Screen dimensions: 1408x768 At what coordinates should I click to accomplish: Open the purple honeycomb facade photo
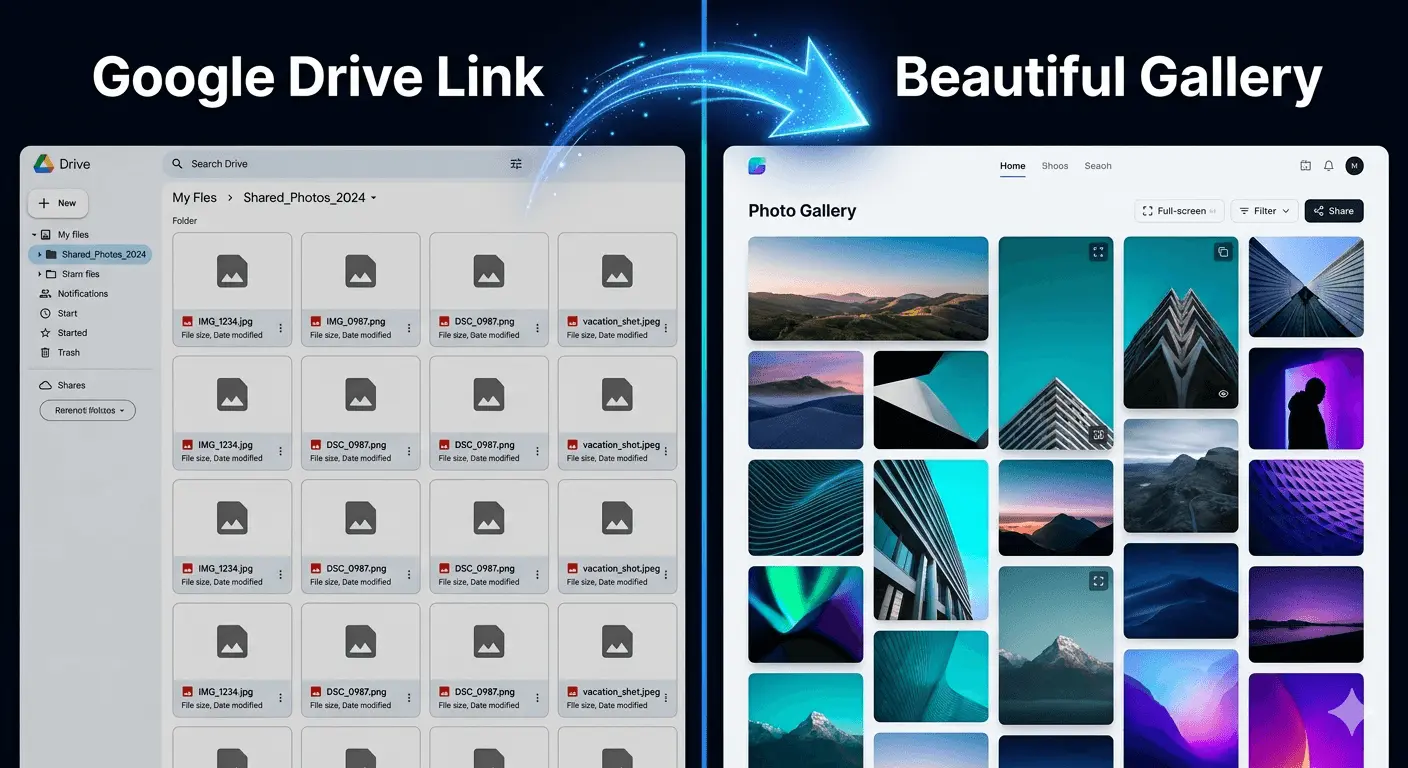tap(1306, 508)
